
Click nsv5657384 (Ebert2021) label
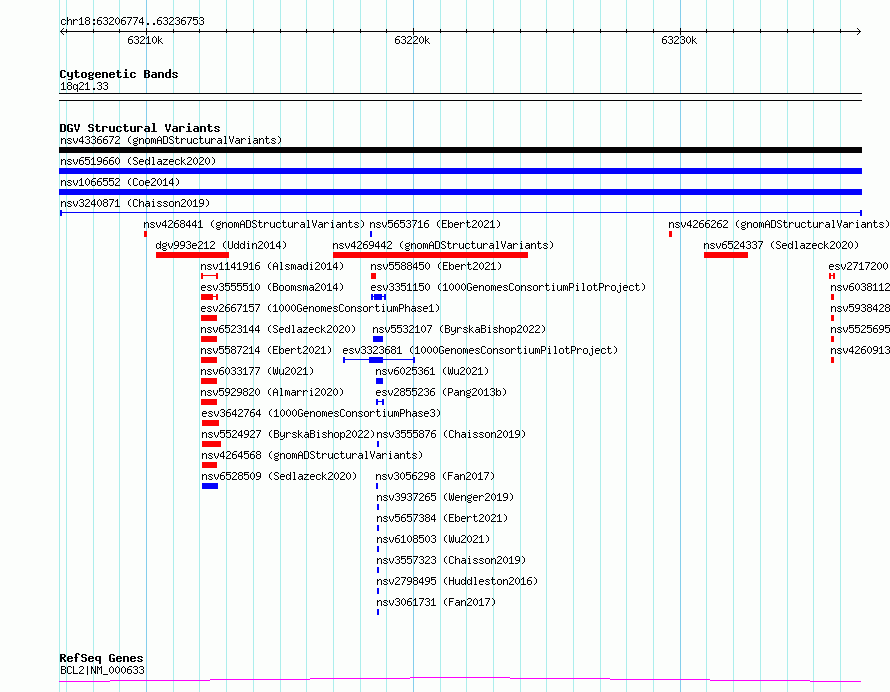[x=442, y=518]
